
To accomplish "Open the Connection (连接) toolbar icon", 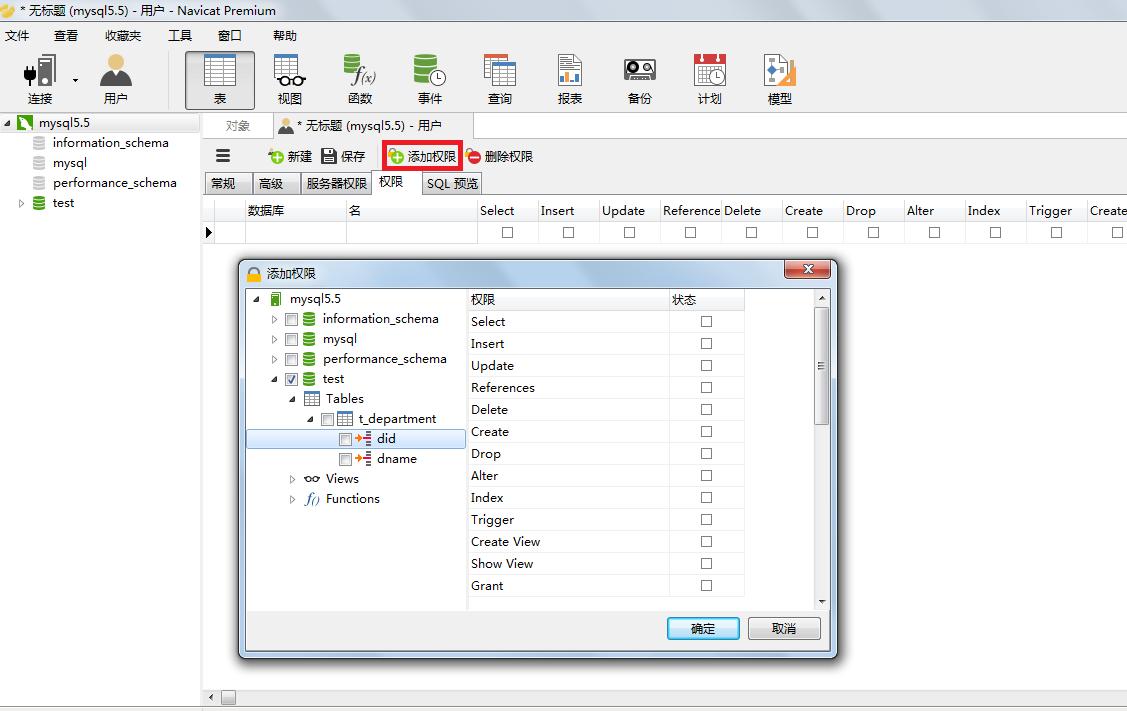I will pos(40,80).
